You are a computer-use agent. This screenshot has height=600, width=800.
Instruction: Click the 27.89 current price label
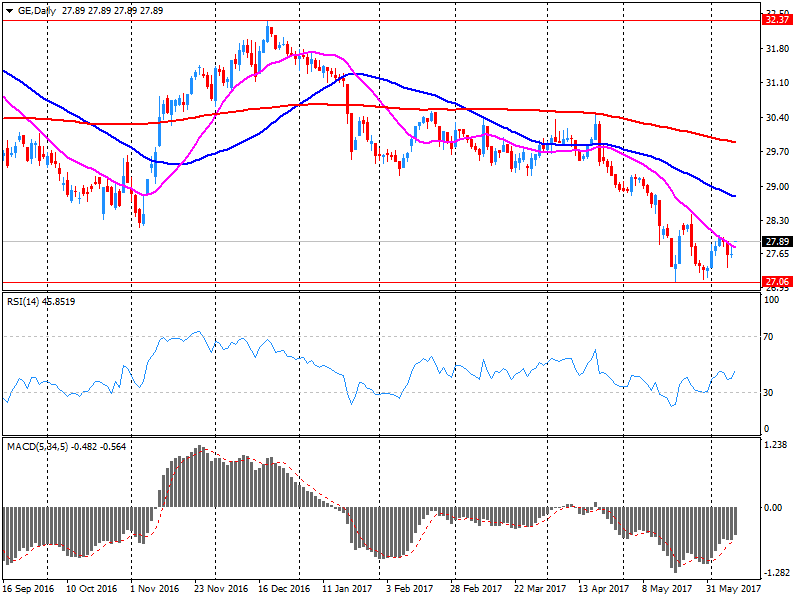pos(778,241)
